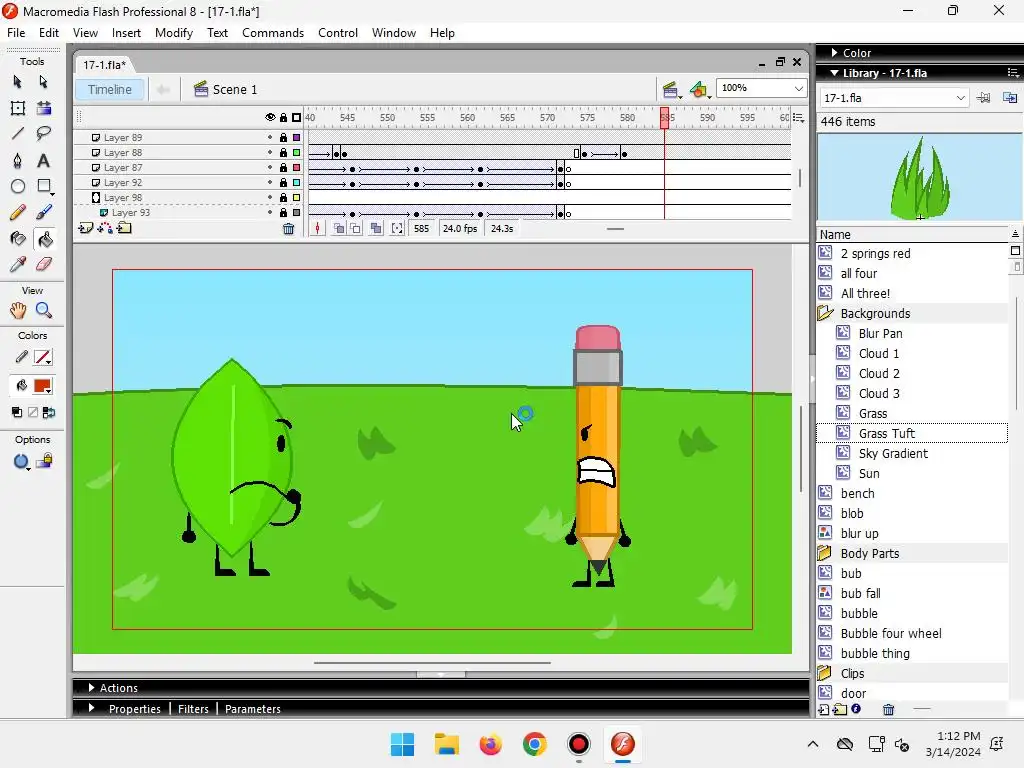Select the Pencil tool
The image size is (1024, 768).
tap(18, 212)
